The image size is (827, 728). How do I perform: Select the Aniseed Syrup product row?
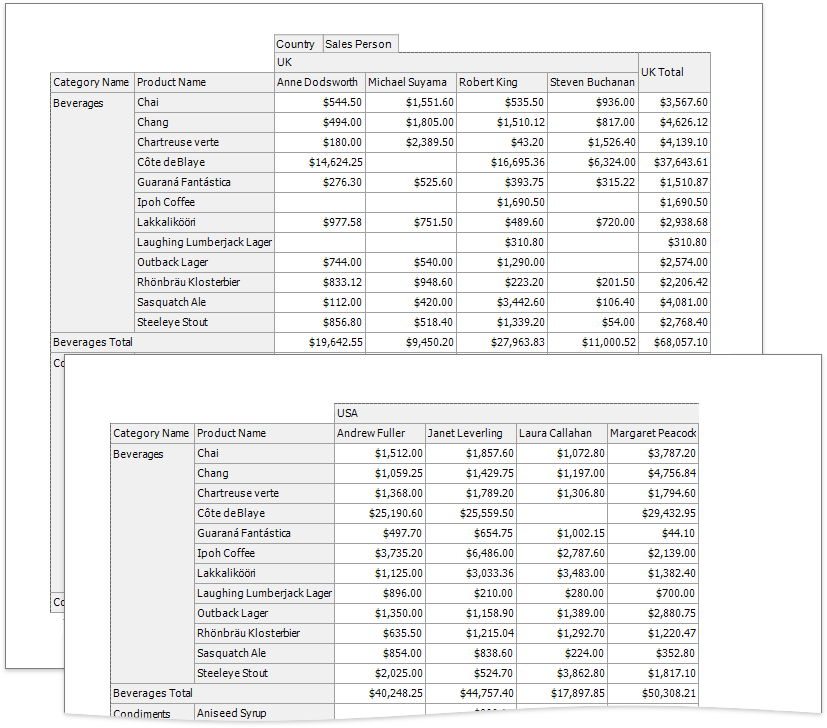point(232,714)
